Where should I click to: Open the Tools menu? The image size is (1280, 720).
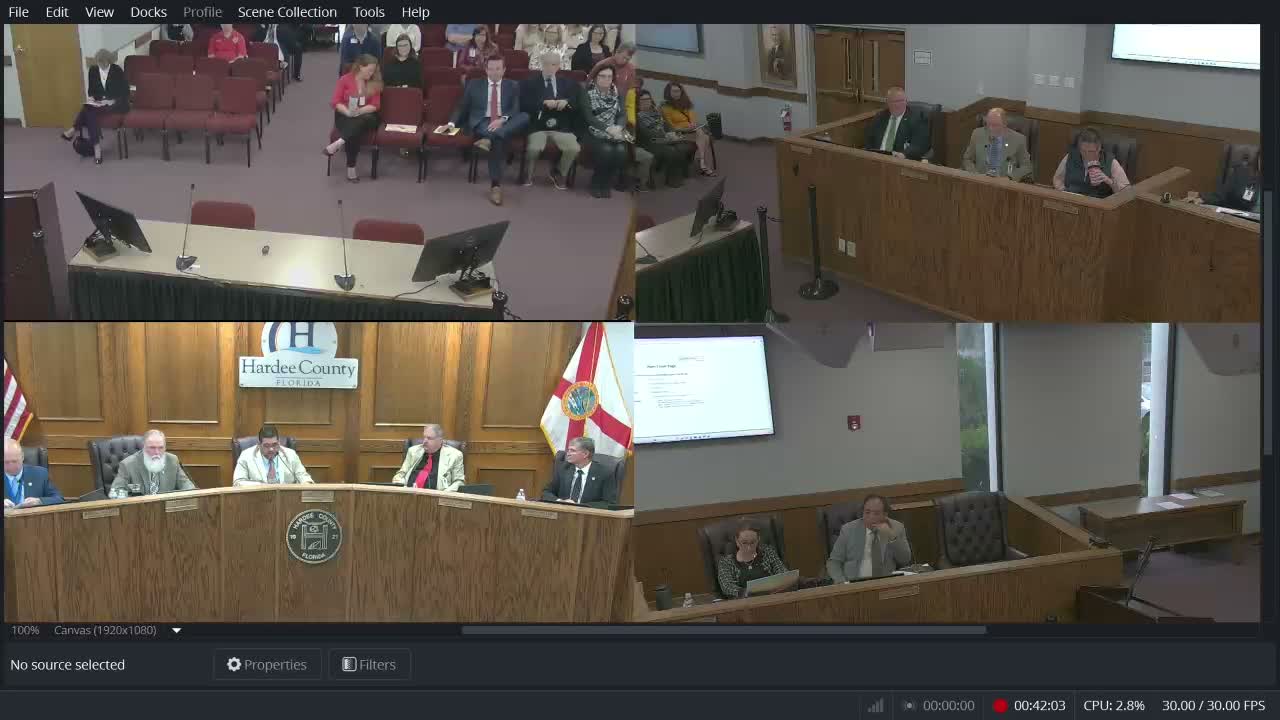pyautogui.click(x=368, y=12)
